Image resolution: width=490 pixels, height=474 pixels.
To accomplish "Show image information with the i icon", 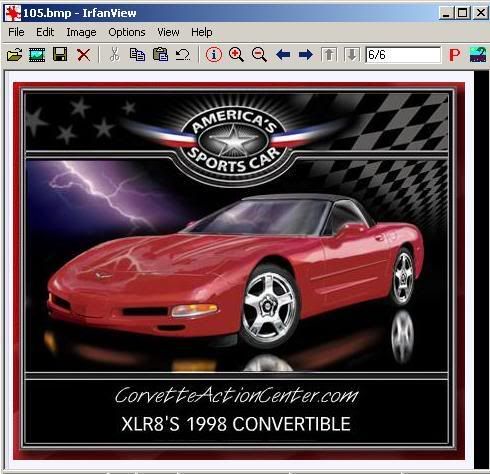I will [214, 54].
